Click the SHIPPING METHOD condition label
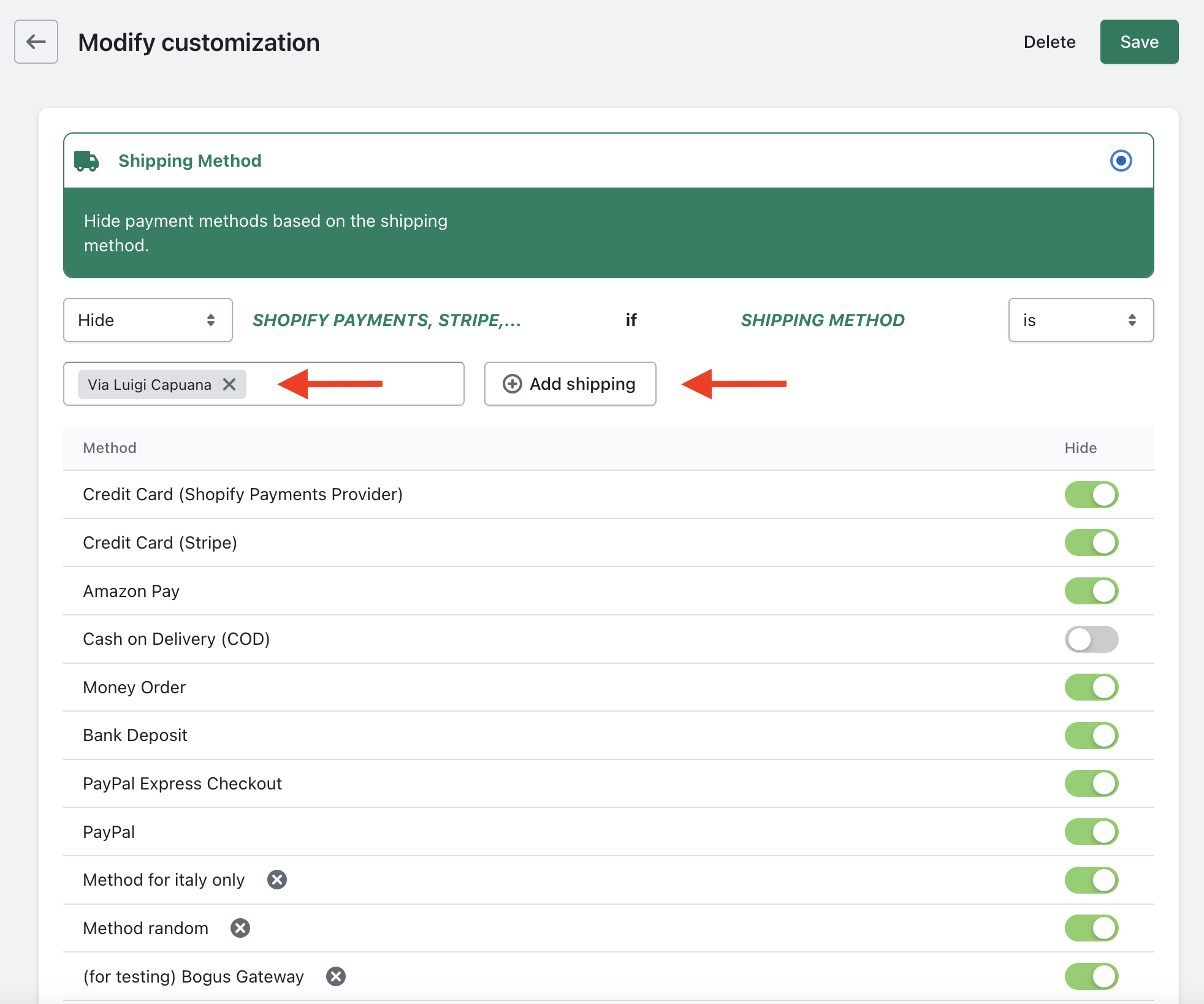 point(823,320)
